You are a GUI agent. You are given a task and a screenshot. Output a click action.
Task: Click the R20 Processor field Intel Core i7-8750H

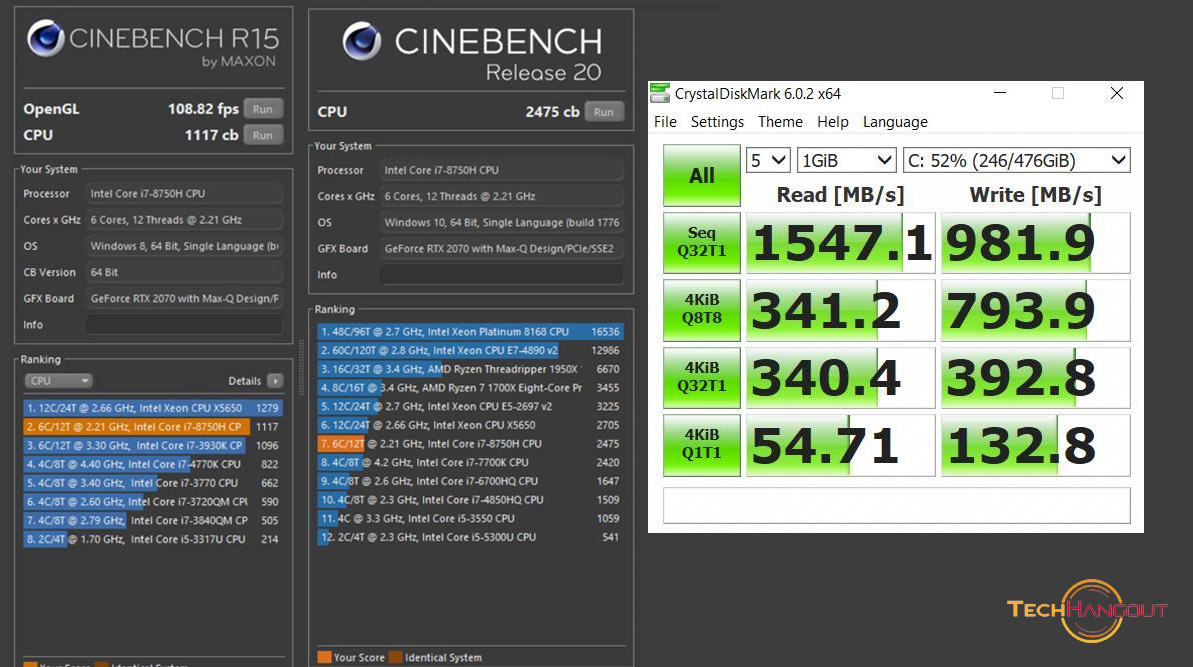502,170
